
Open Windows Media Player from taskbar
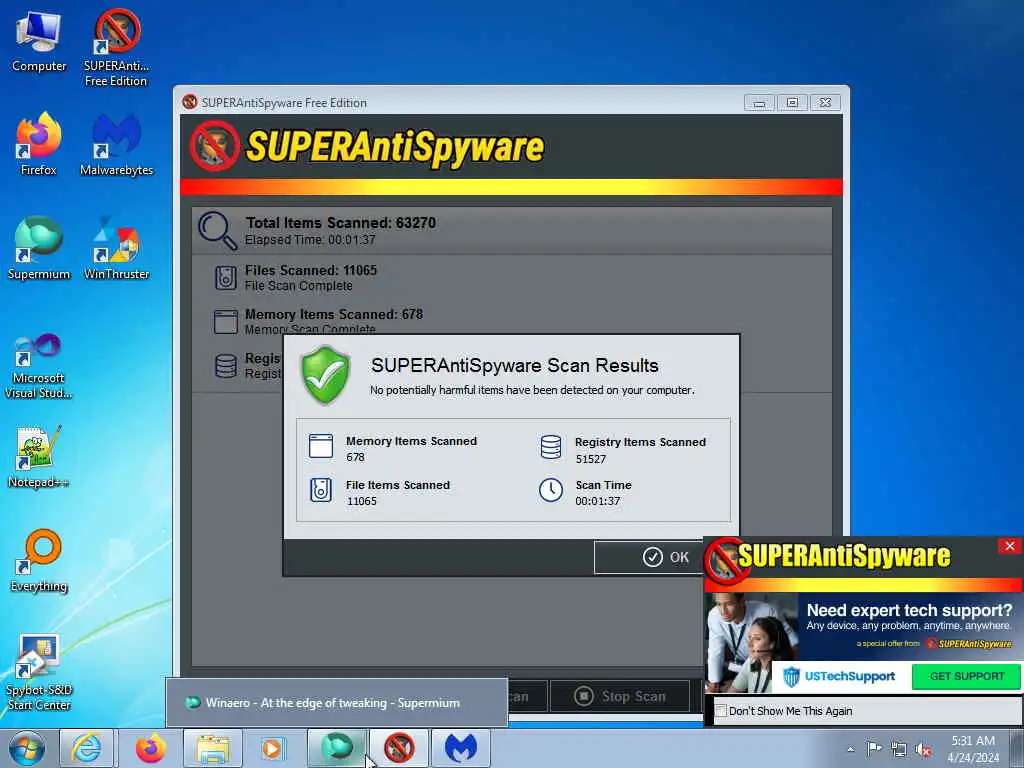[272, 748]
